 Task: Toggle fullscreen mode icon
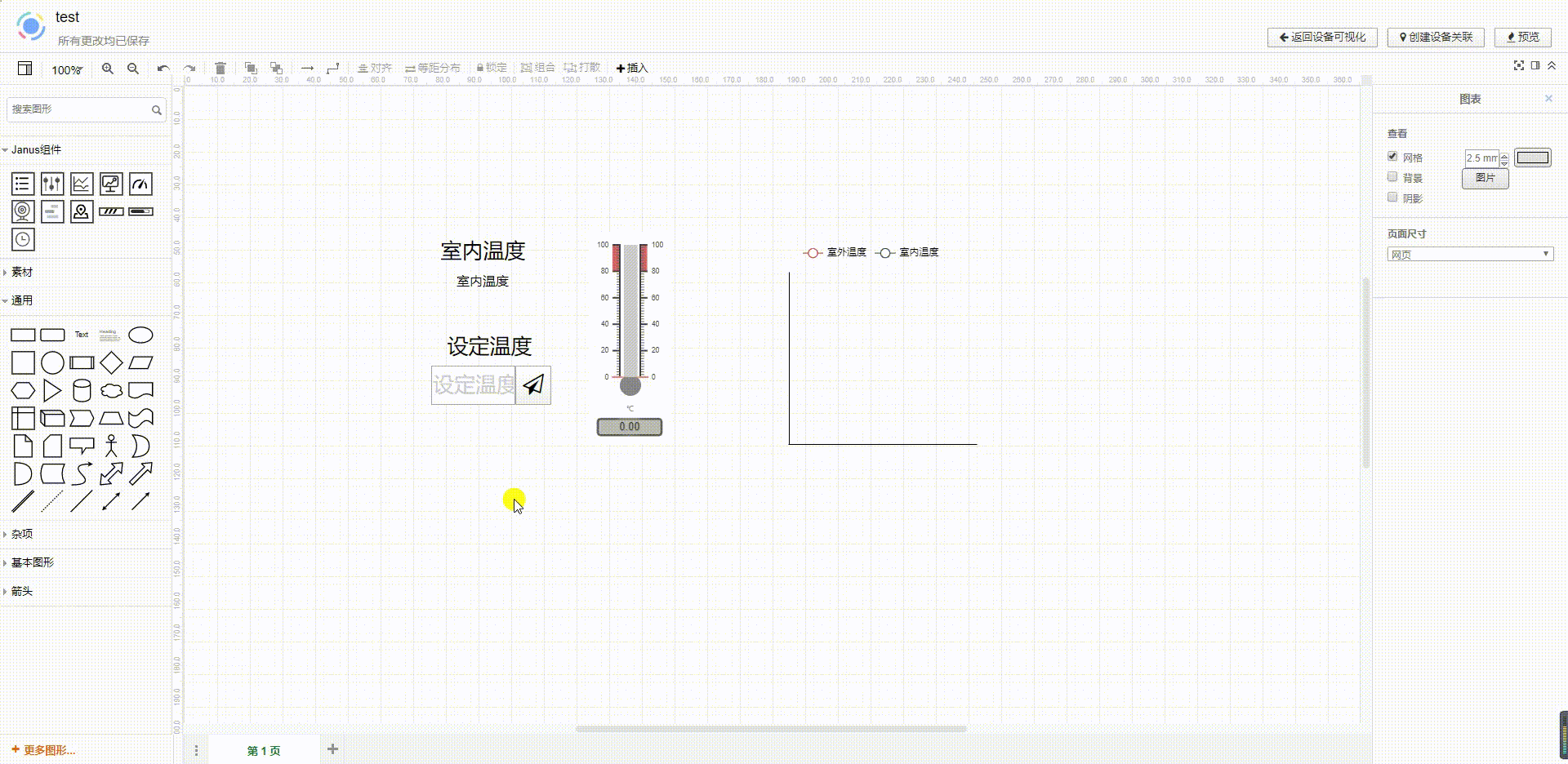[1519, 65]
